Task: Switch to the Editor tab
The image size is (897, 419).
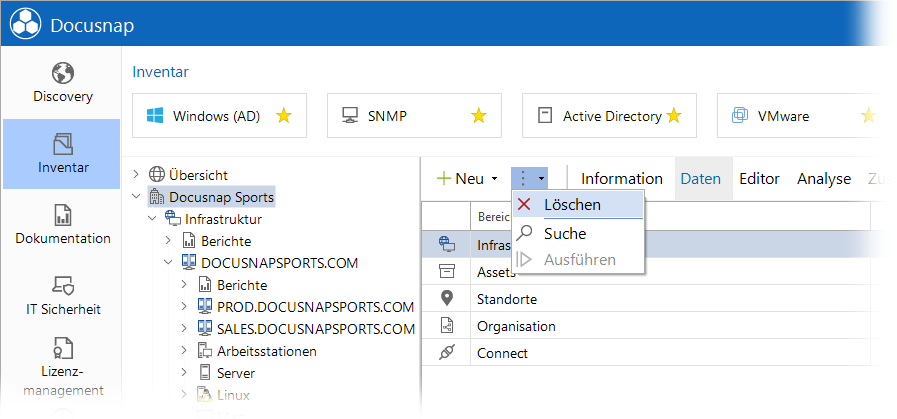Action: pyautogui.click(x=759, y=179)
